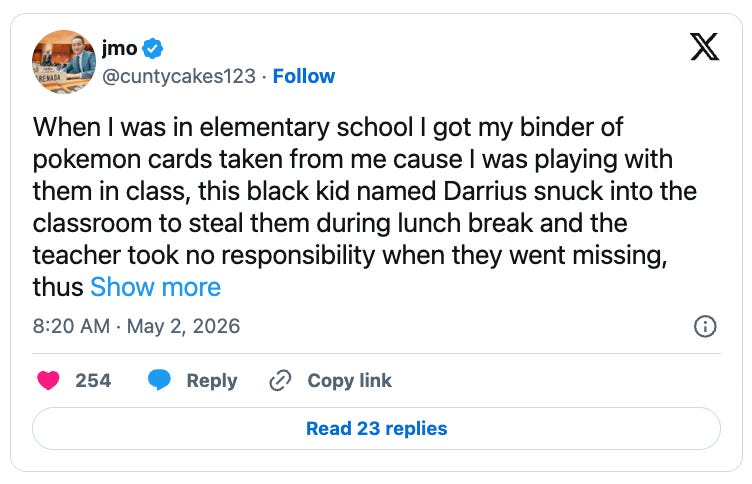This screenshot has width=752, height=484.
Task: Open the X logo link
Action: [705, 47]
